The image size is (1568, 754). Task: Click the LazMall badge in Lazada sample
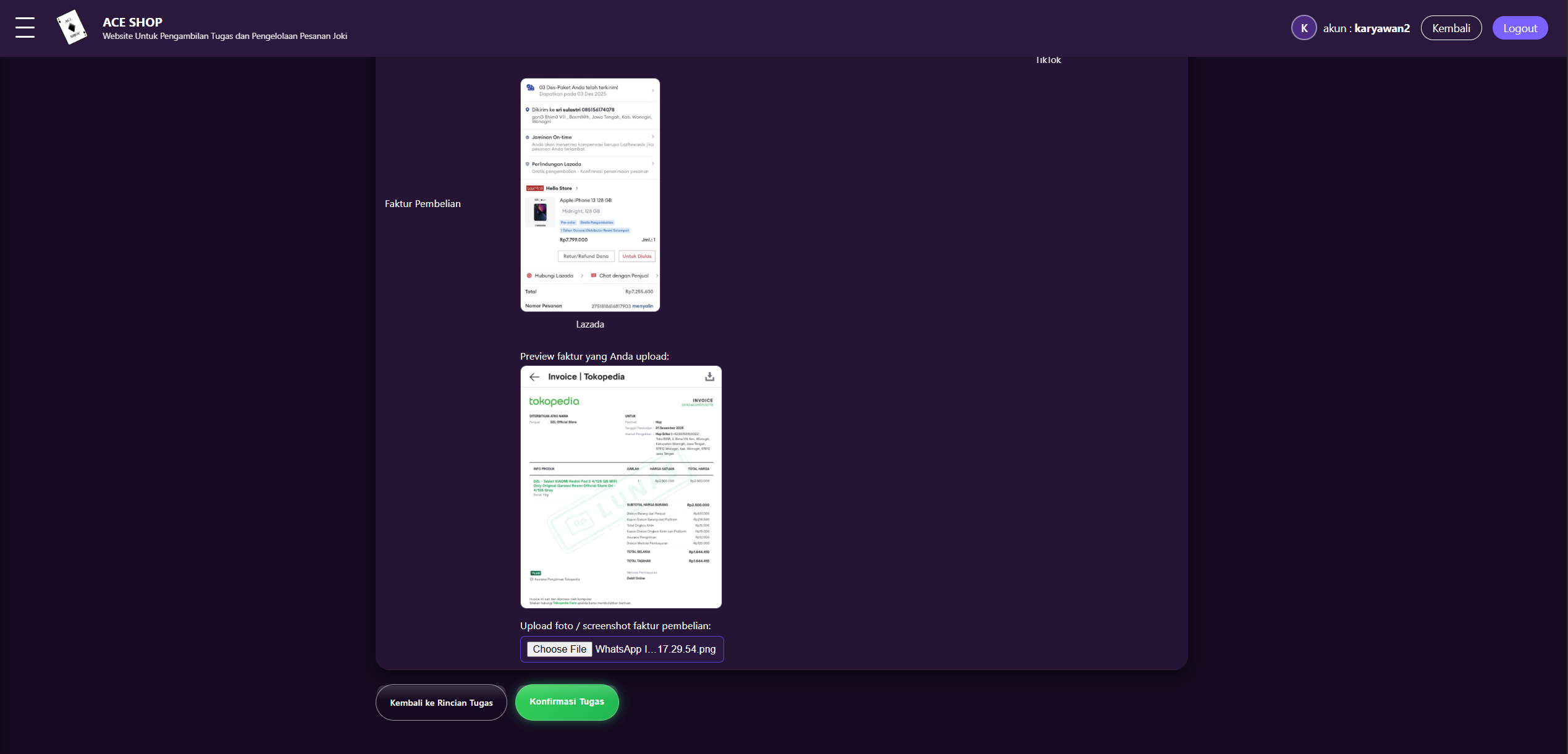[x=534, y=188]
